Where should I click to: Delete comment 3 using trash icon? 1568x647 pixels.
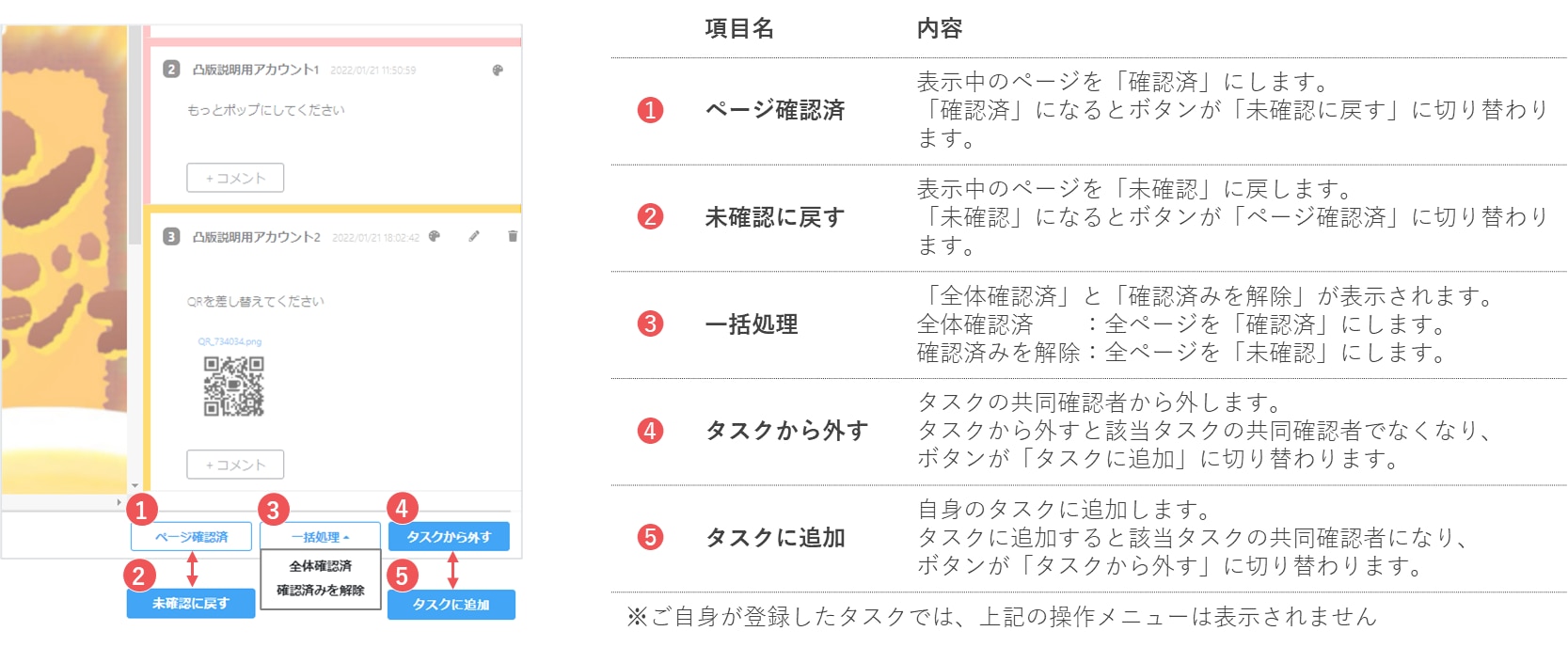[x=513, y=236]
